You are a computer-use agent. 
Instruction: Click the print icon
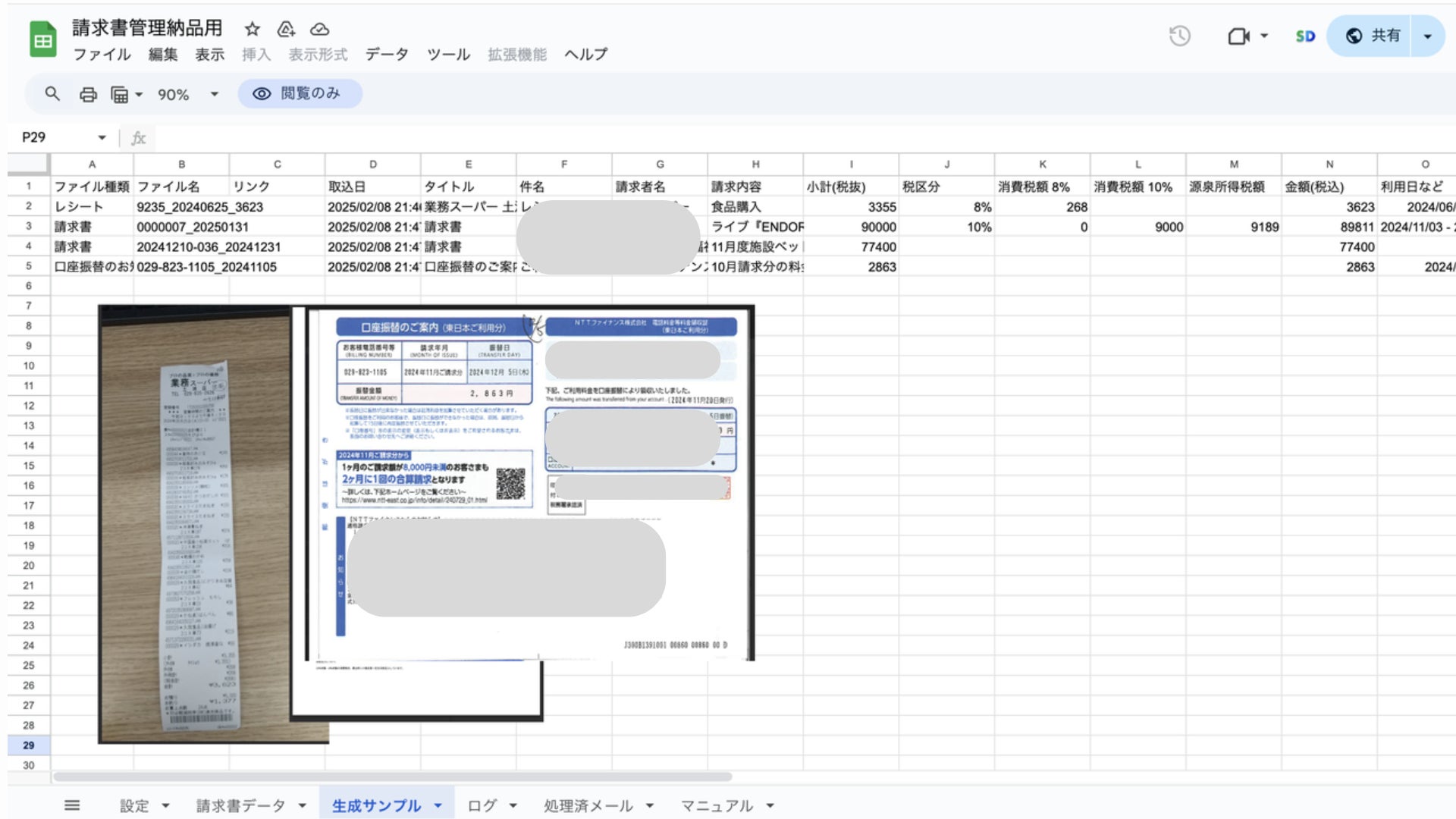[88, 94]
